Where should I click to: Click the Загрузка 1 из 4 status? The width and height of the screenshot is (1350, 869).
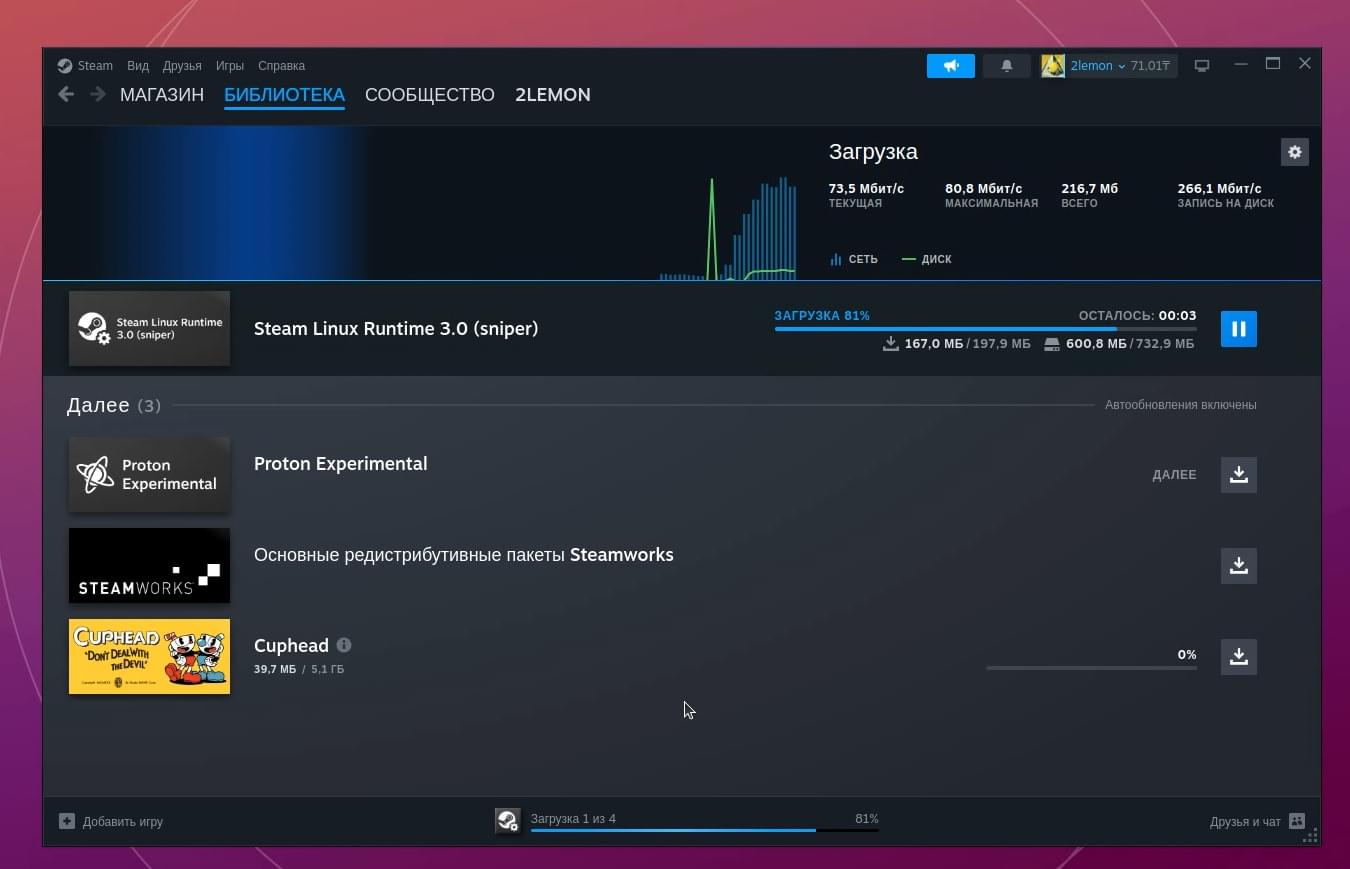[573, 818]
